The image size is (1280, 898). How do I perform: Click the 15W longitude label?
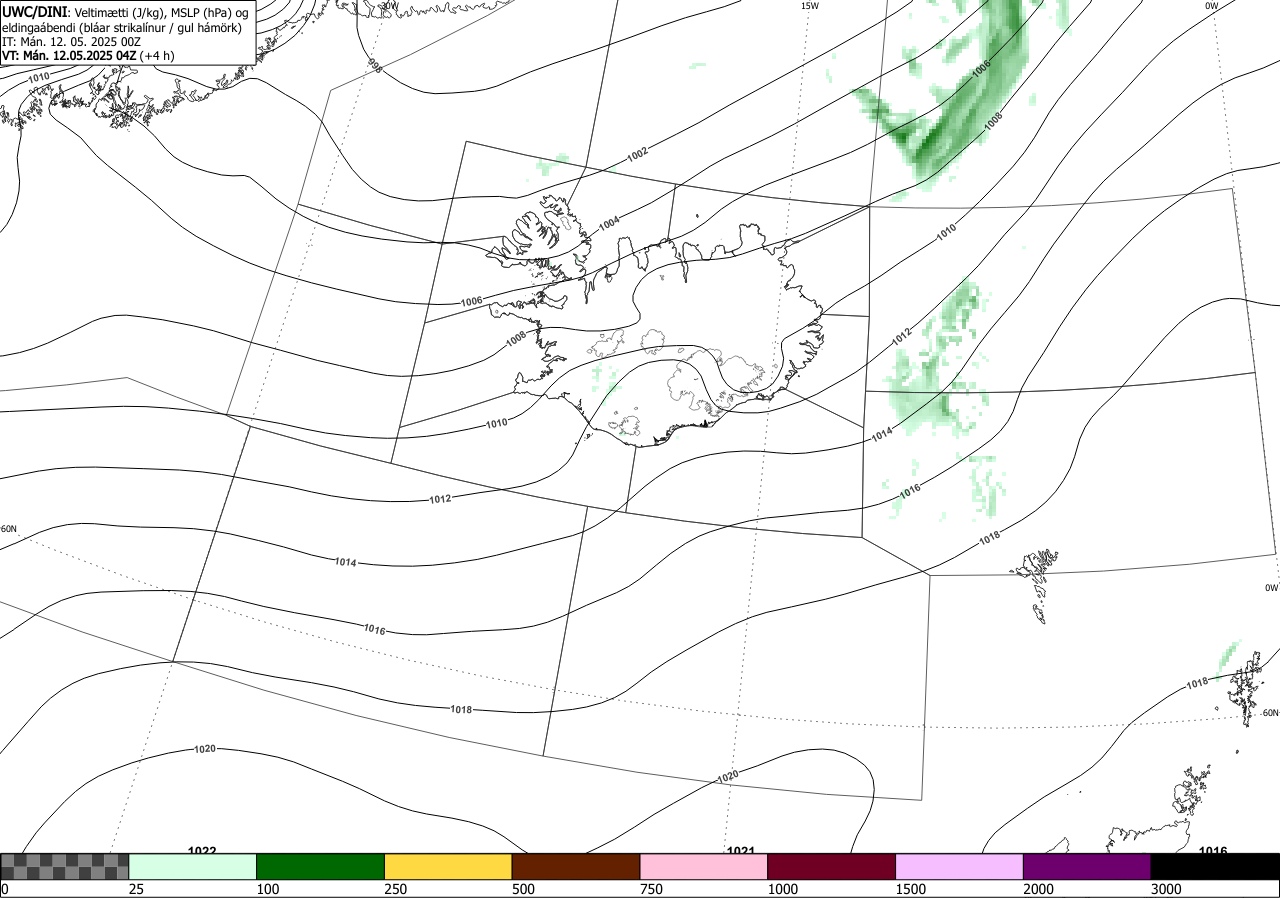809,6
